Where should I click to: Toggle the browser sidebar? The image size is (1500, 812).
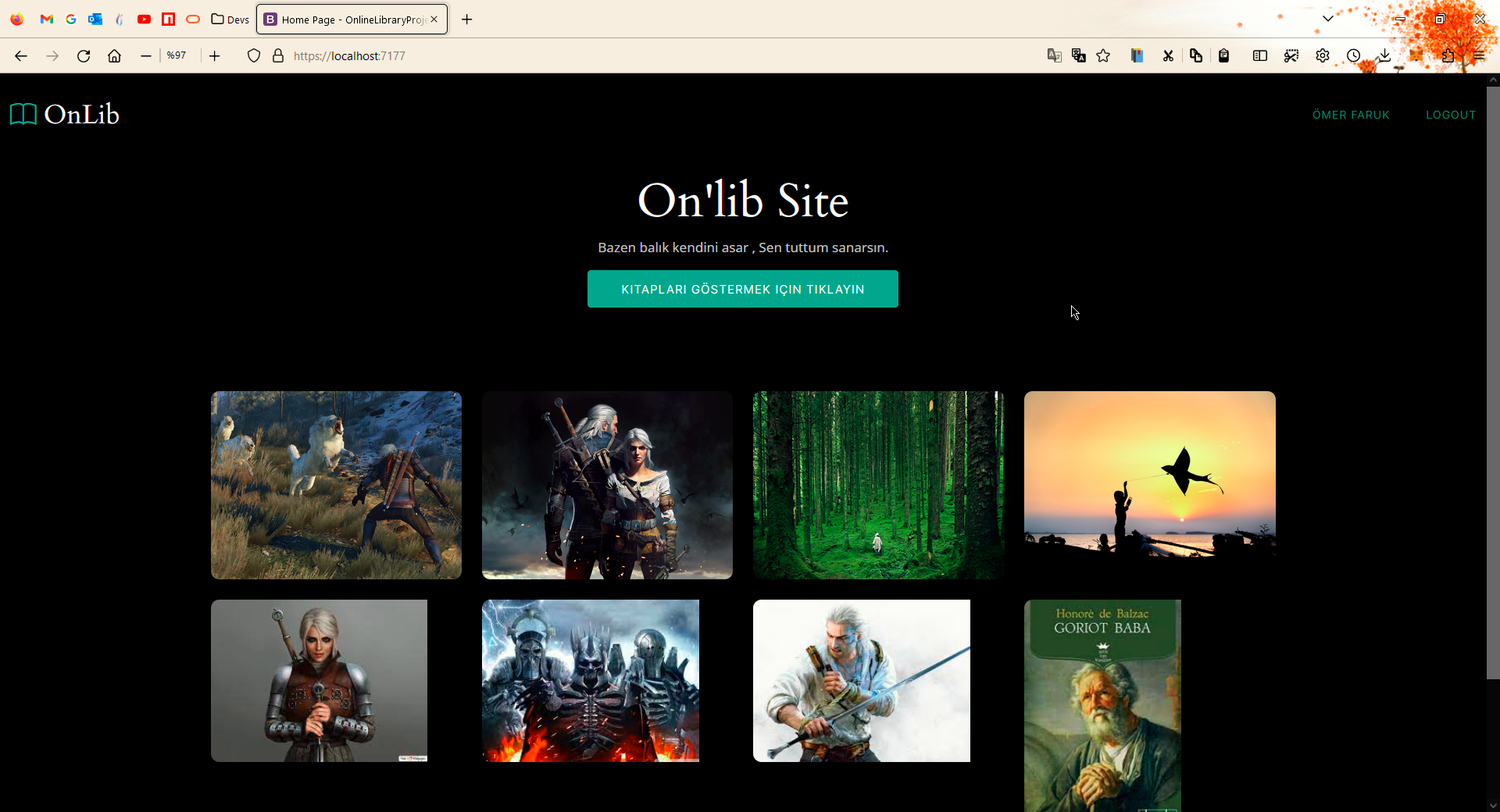1260,55
